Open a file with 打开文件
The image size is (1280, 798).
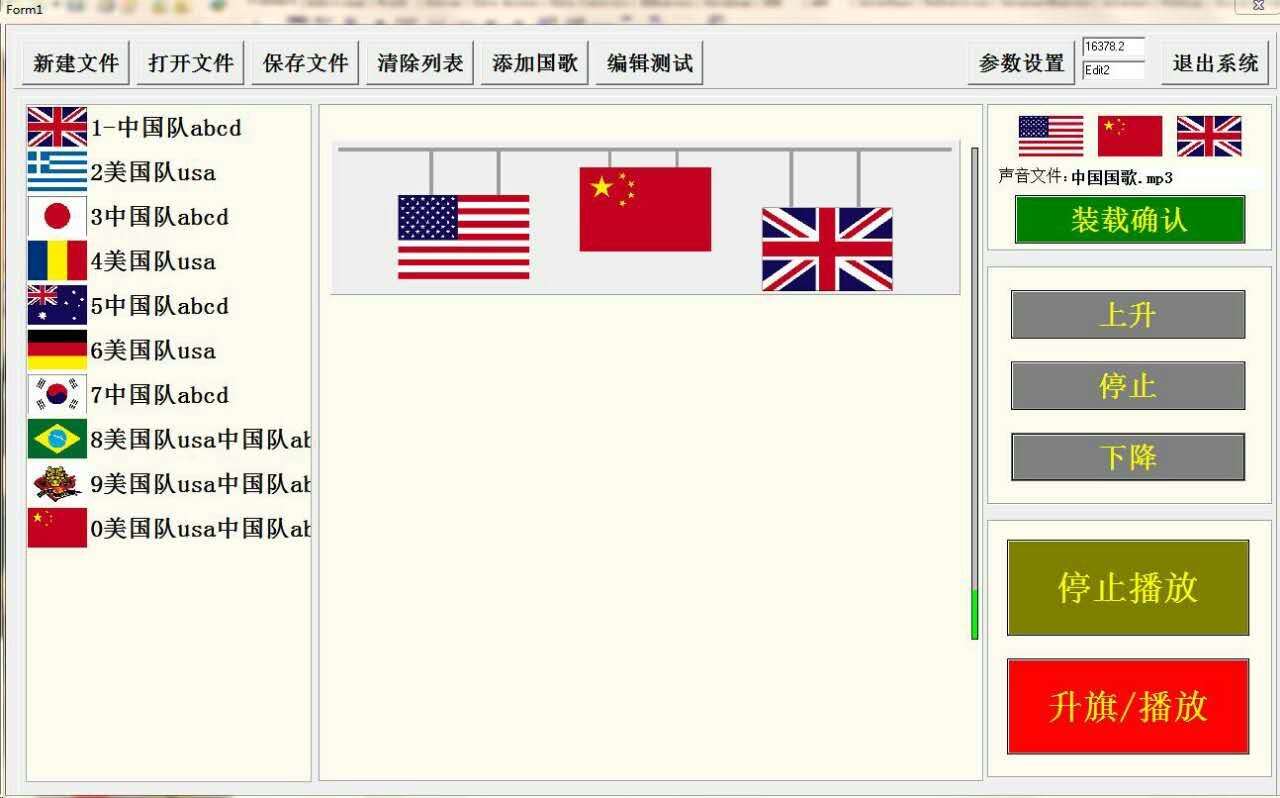coord(191,63)
